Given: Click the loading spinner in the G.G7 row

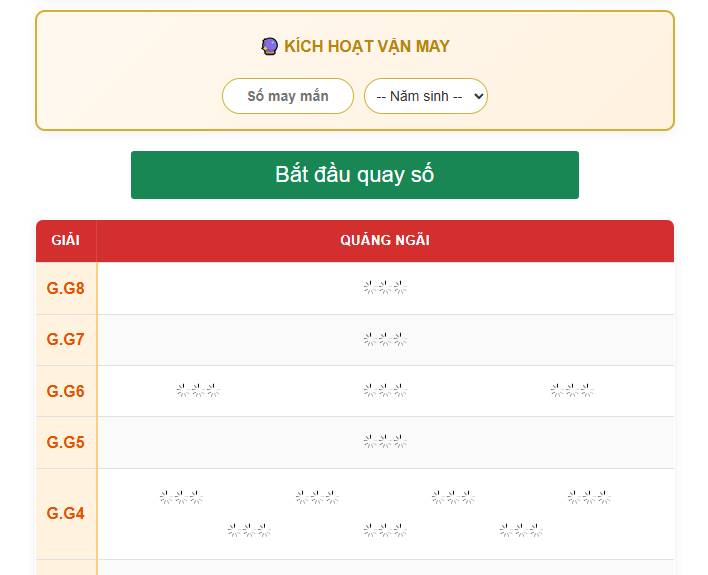Looking at the screenshot, I should tap(385, 339).
